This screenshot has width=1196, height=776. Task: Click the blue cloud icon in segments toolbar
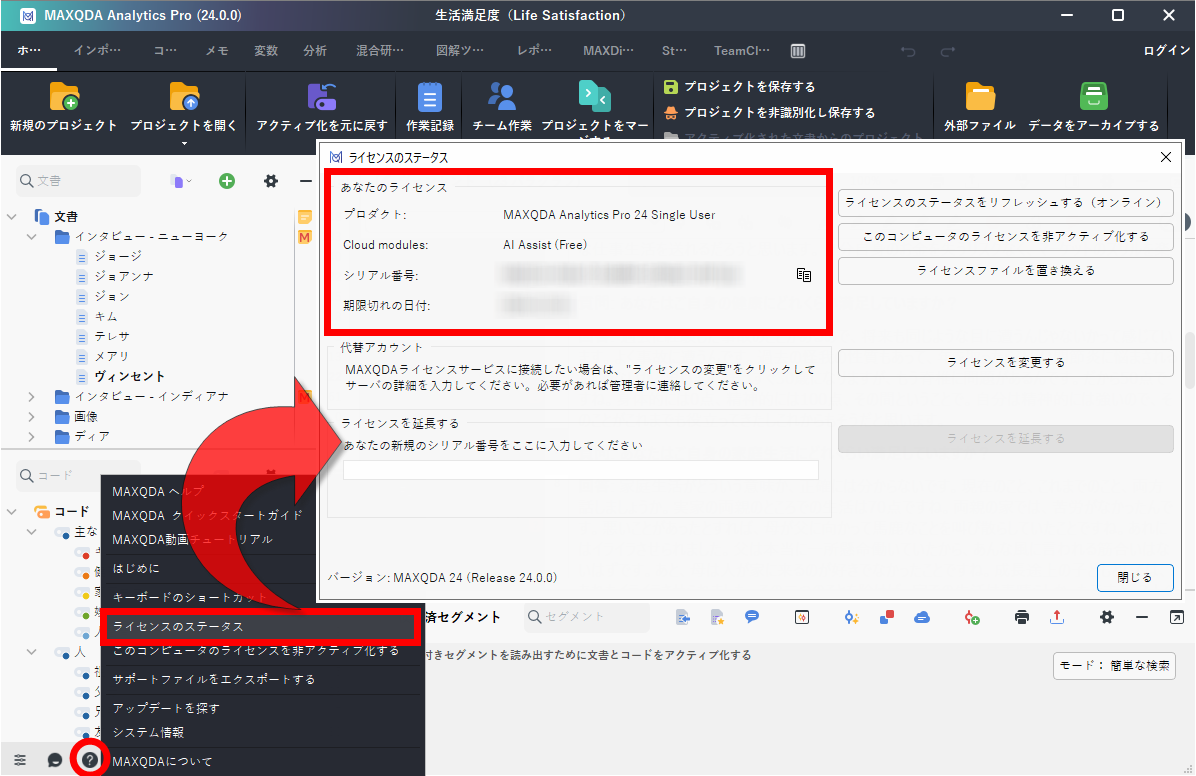pos(922,617)
